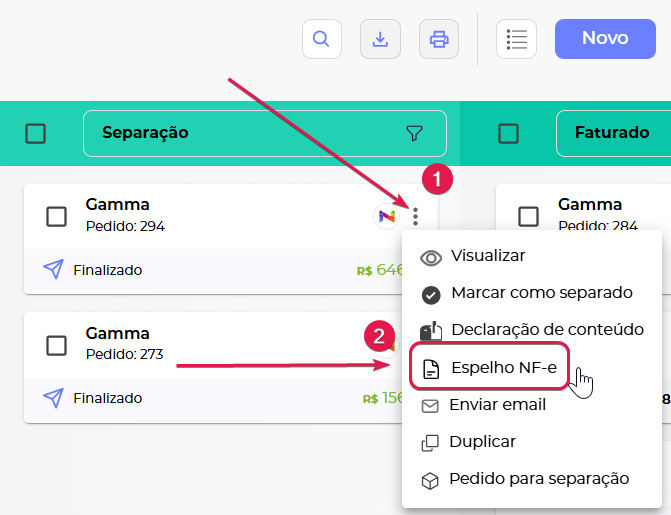Open three-dot menu for Pedido 294
Image resolution: width=671 pixels, height=515 pixels.
[x=416, y=216]
